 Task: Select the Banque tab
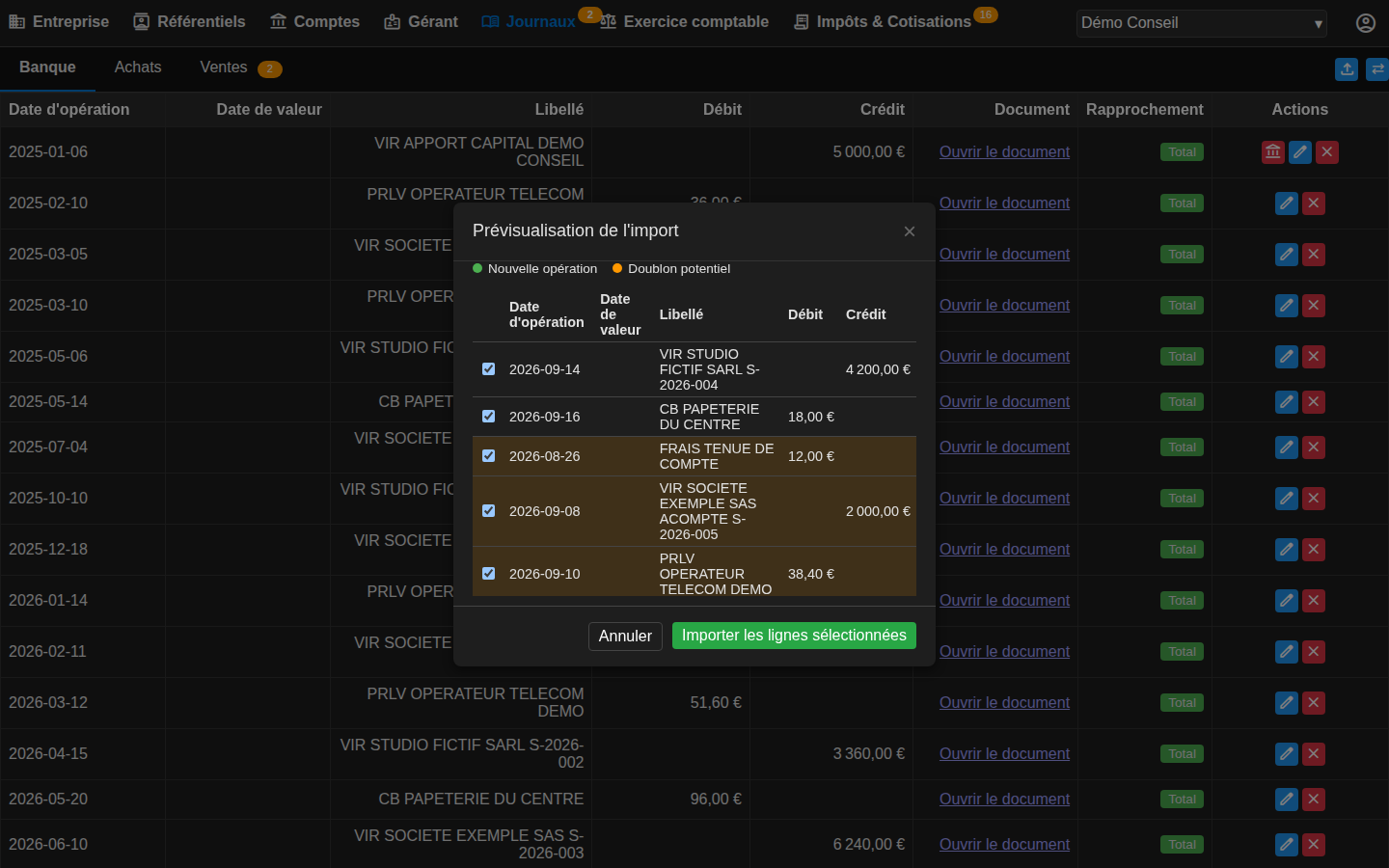[47, 68]
